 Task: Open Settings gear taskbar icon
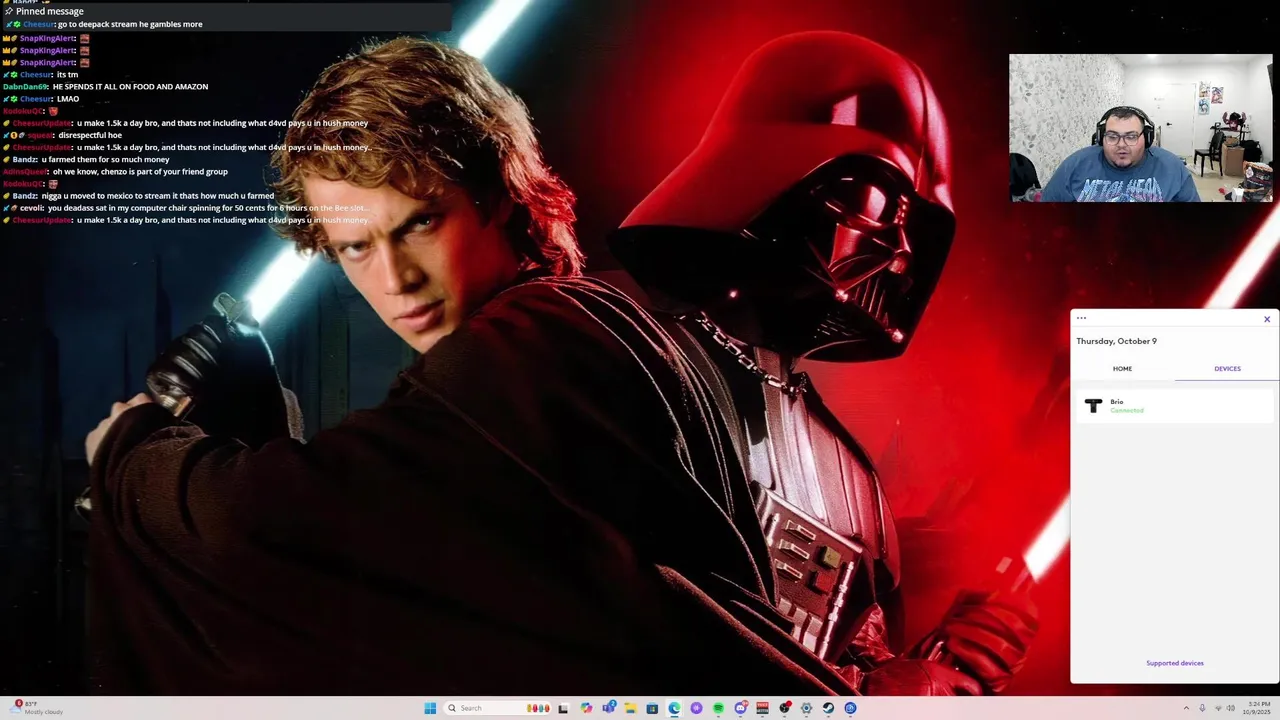(806, 708)
